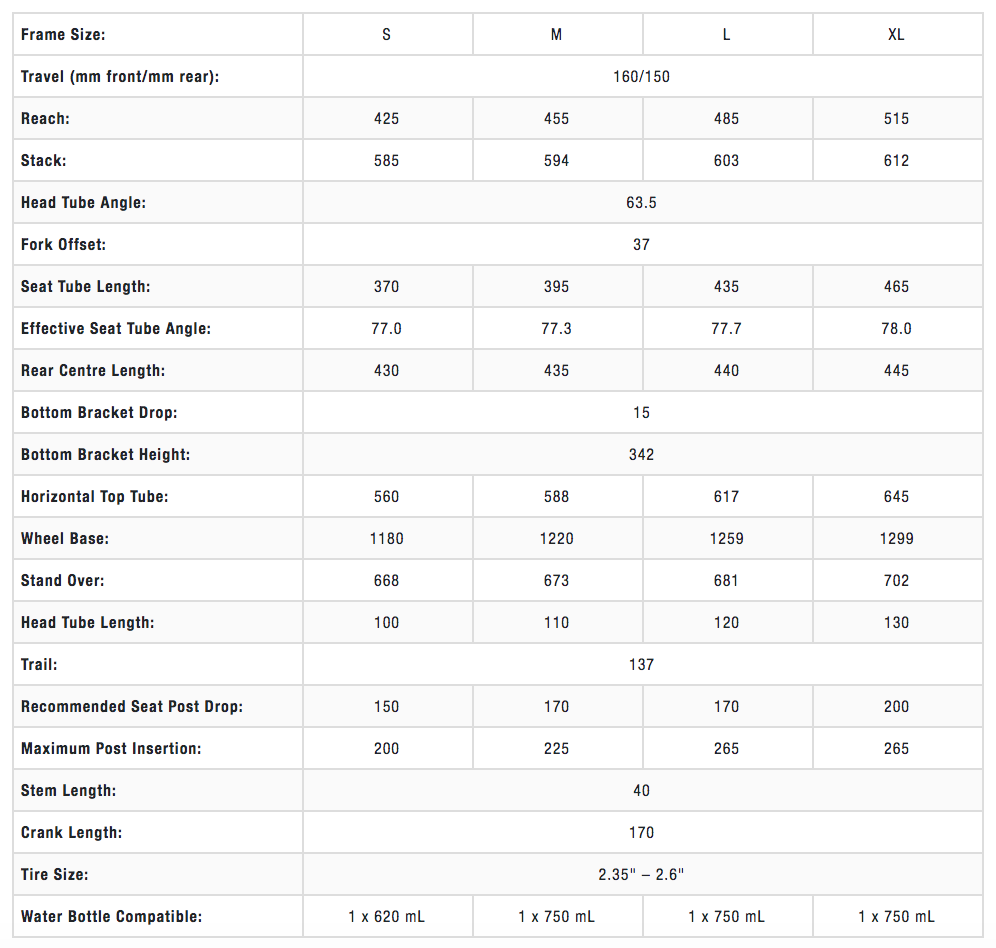The height and width of the screenshot is (948, 996).
Task: Click the Frame Size row label
Action: tap(63, 35)
